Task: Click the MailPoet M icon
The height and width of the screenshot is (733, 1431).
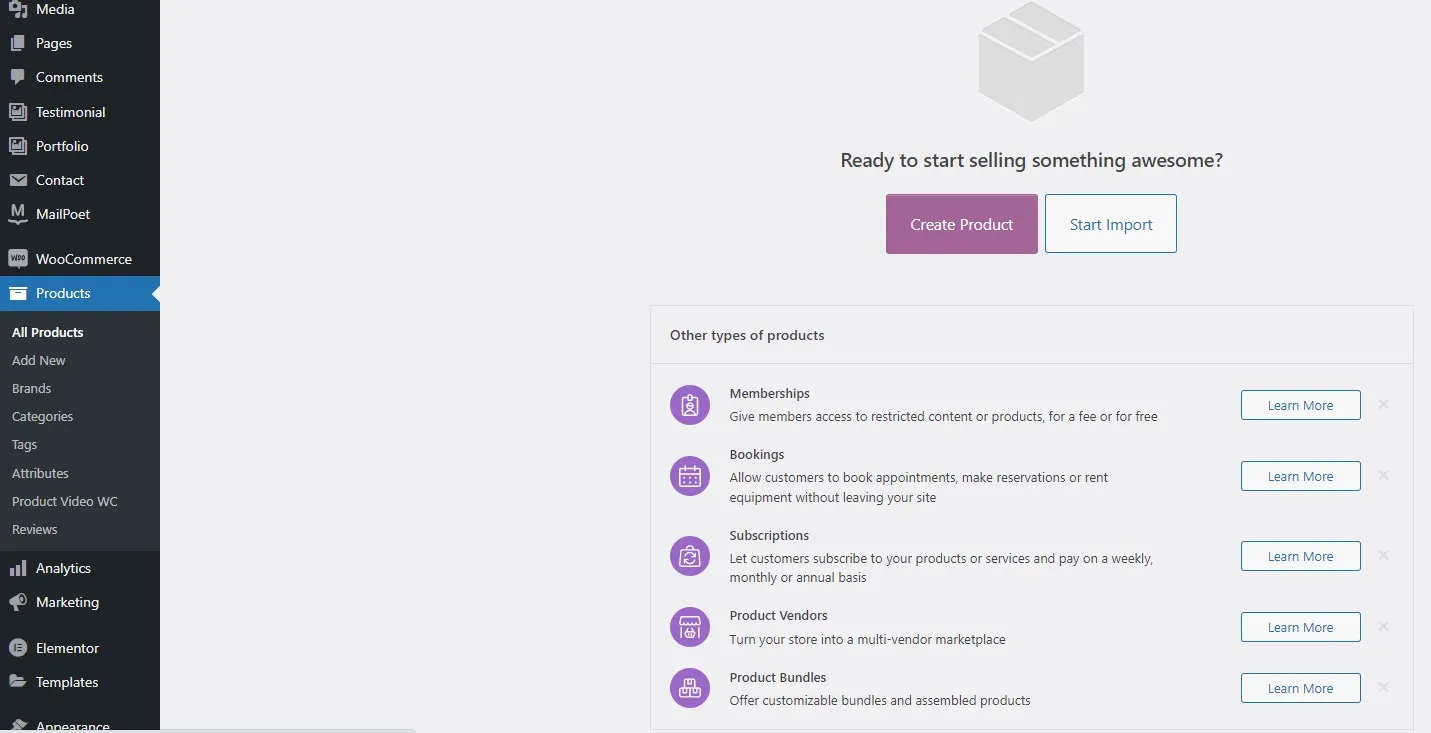Action: [x=18, y=214]
